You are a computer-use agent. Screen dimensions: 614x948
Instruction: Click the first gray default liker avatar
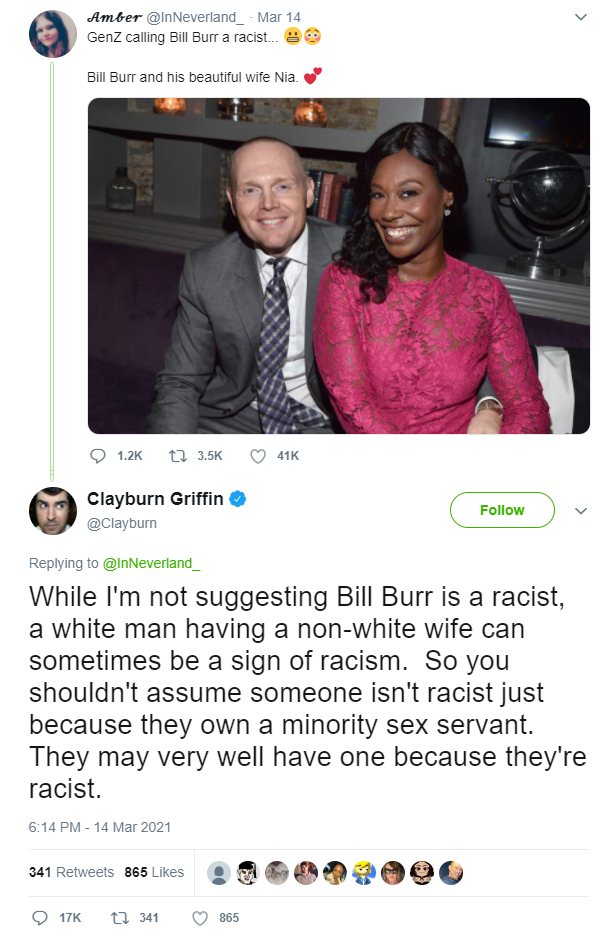[219, 873]
